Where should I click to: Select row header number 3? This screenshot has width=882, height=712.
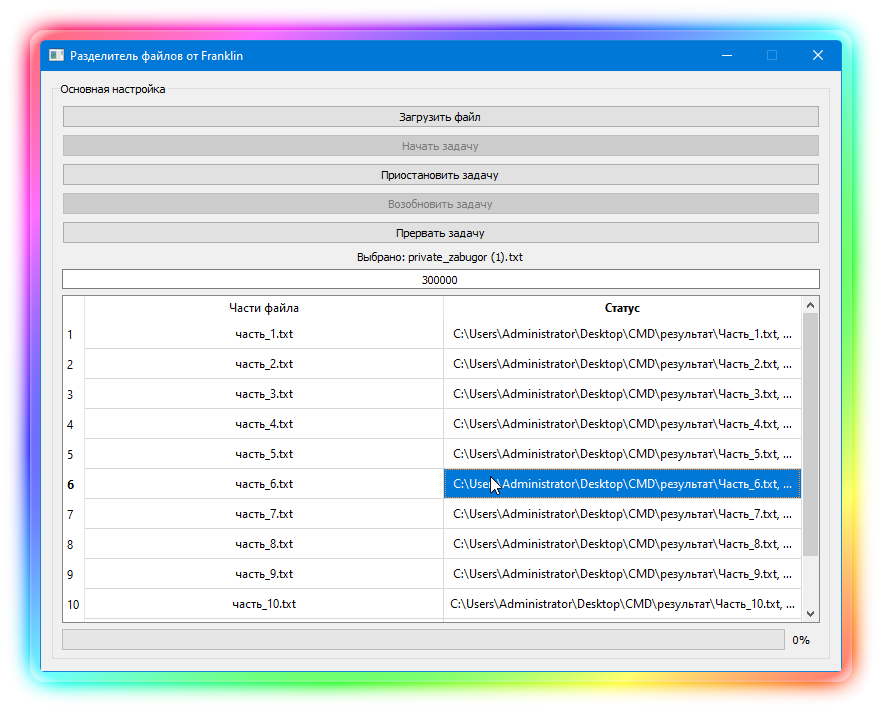[73, 395]
